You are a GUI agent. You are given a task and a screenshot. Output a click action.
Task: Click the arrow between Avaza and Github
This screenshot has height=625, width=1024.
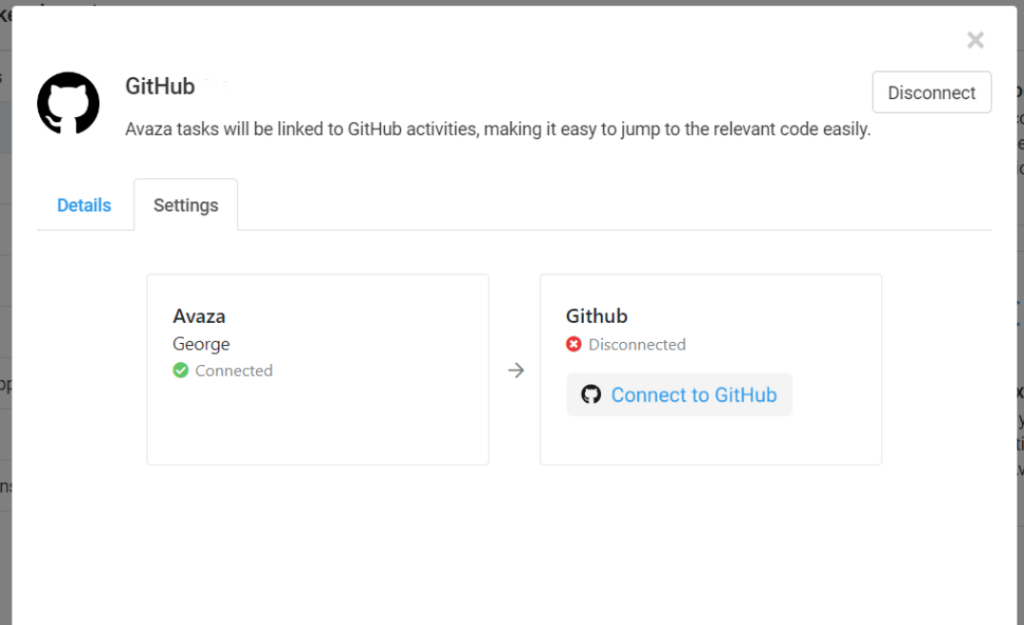(x=516, y=370)
